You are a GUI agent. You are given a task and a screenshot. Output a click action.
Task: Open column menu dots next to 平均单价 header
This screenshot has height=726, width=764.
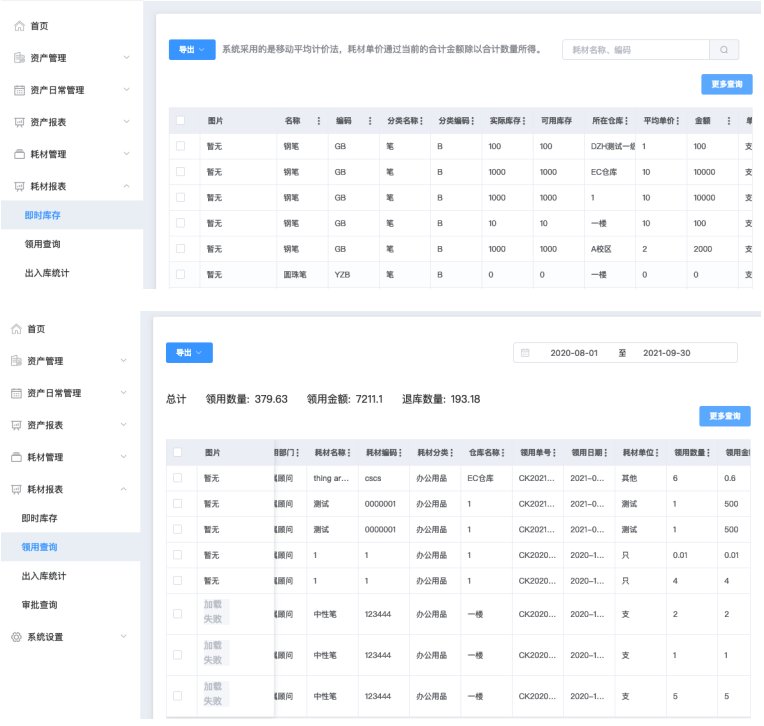677,121
